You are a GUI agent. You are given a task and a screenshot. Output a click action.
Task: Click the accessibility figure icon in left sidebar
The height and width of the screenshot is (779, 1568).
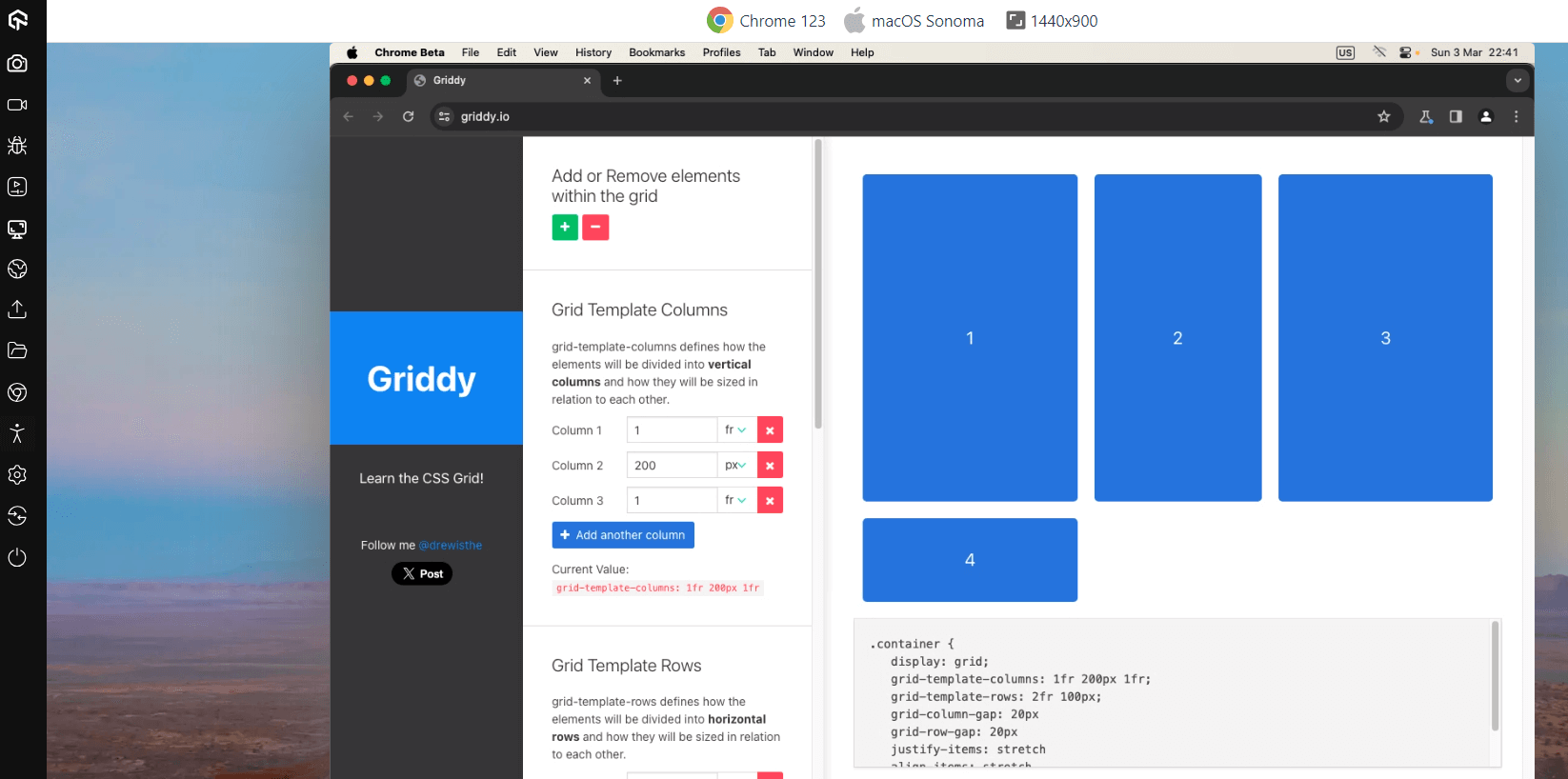(17, 434)
